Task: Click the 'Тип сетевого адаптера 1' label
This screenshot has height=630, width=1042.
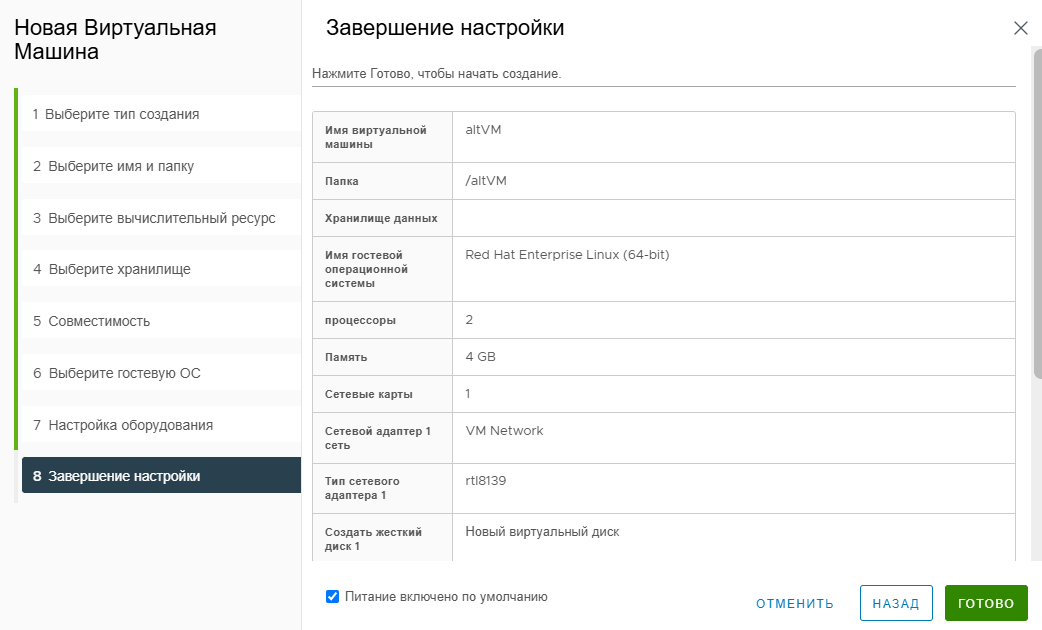Action: [362, 488]
